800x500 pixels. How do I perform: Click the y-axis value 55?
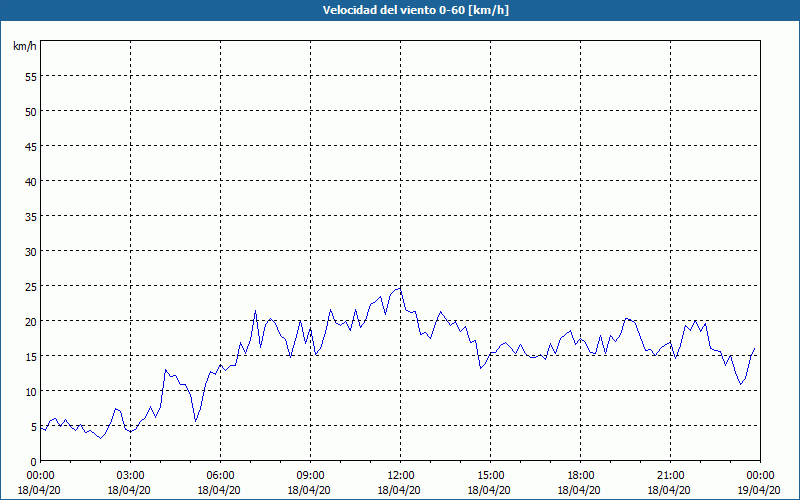pyautogui.click(x=31, y=77)
